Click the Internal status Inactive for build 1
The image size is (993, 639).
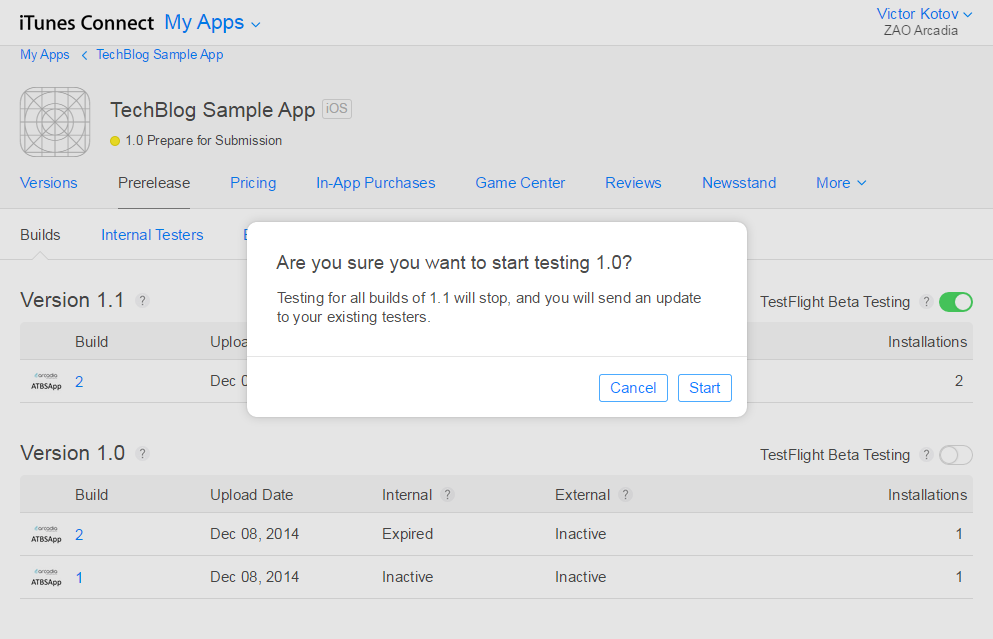[407, 578]
